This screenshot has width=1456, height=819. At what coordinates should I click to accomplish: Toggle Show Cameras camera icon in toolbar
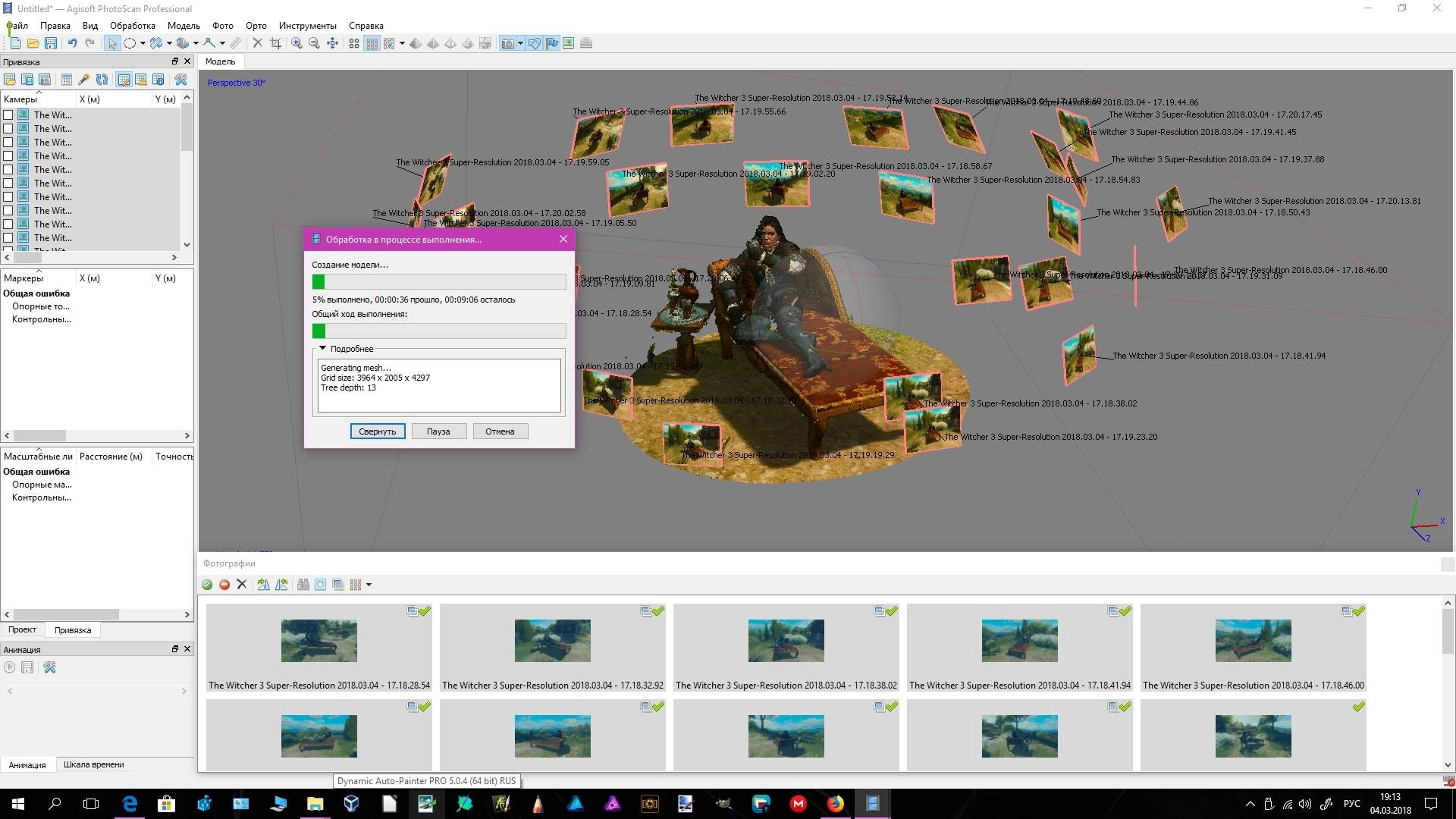pos(508,43)
